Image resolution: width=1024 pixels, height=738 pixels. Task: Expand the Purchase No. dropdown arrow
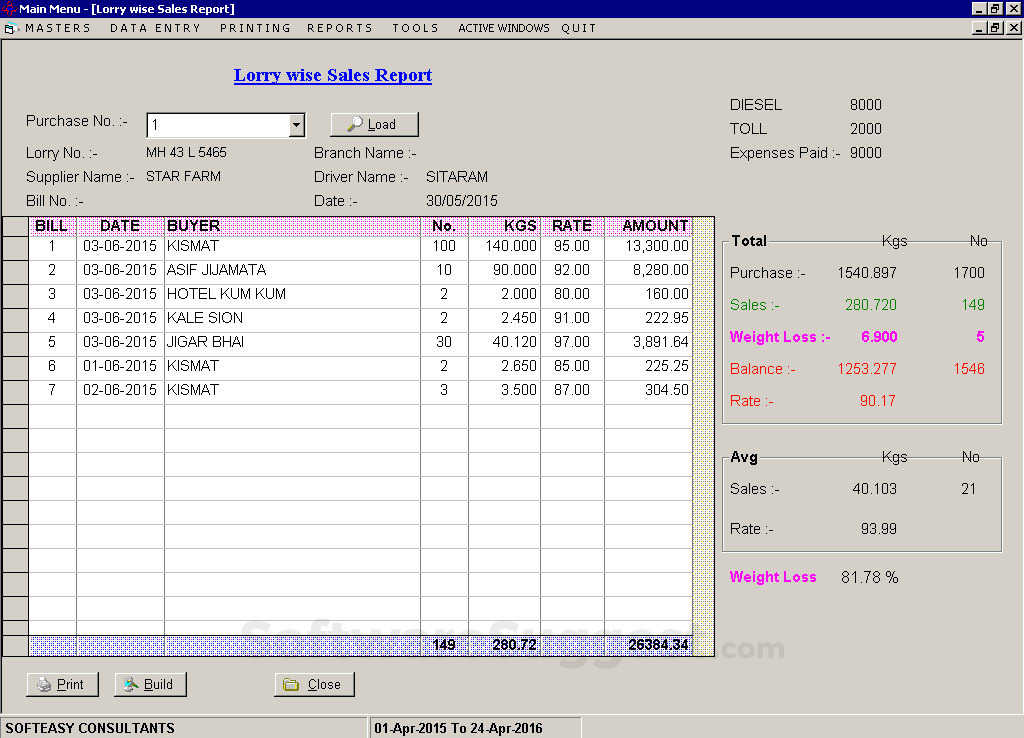(x=296, y=125)
